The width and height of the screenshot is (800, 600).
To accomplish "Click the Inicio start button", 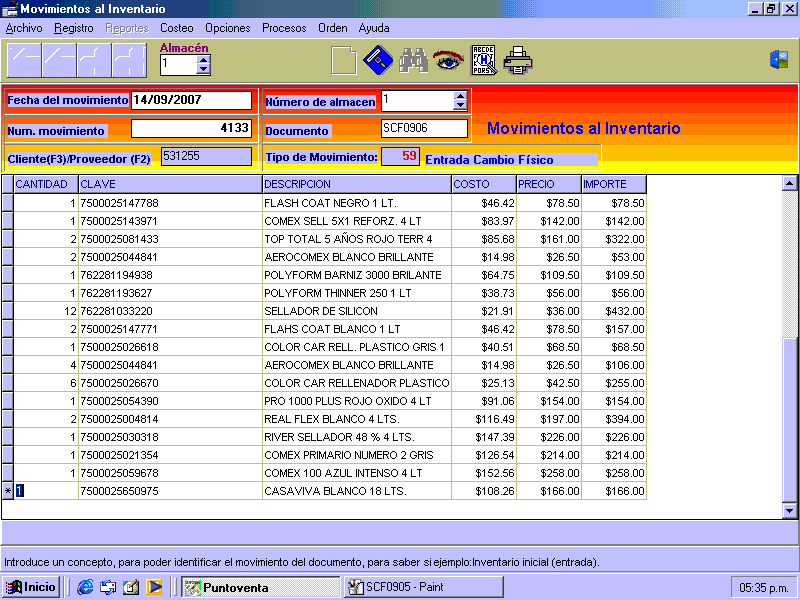I will point(31,587).
